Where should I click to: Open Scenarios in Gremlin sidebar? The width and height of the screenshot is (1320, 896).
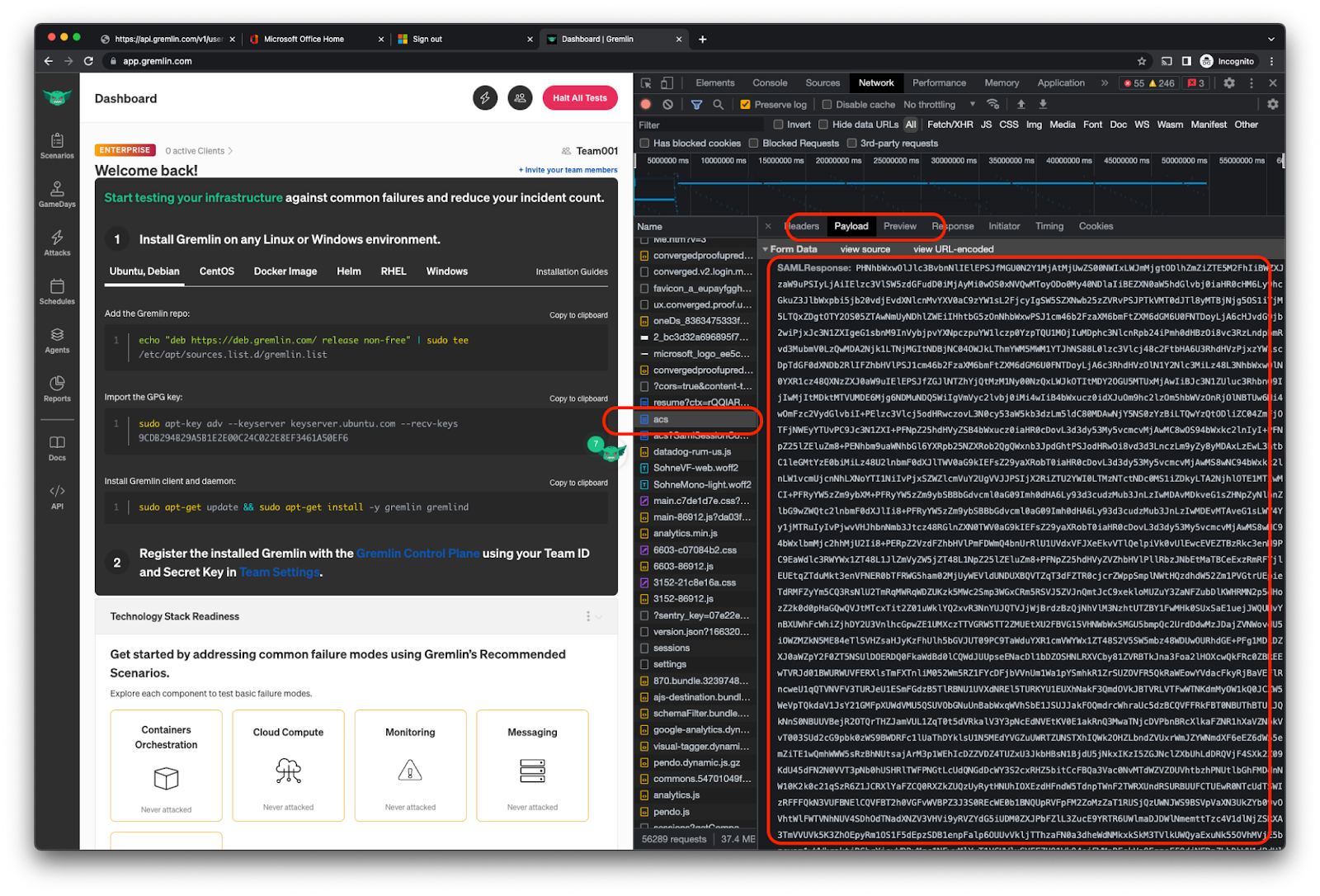tap(57, 146)
